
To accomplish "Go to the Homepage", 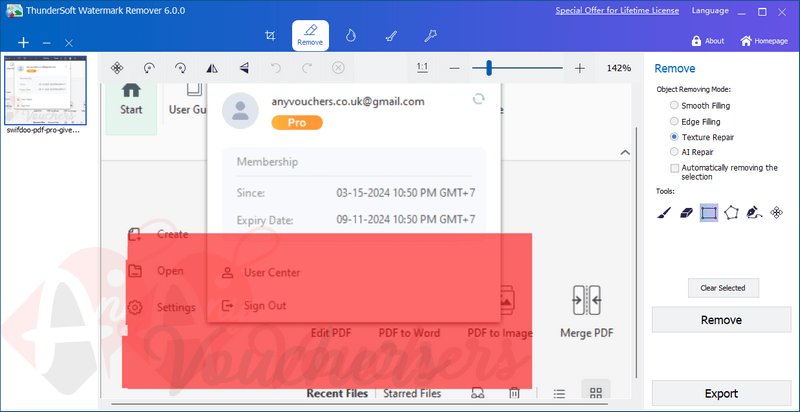I will click(x=764, y=41).
